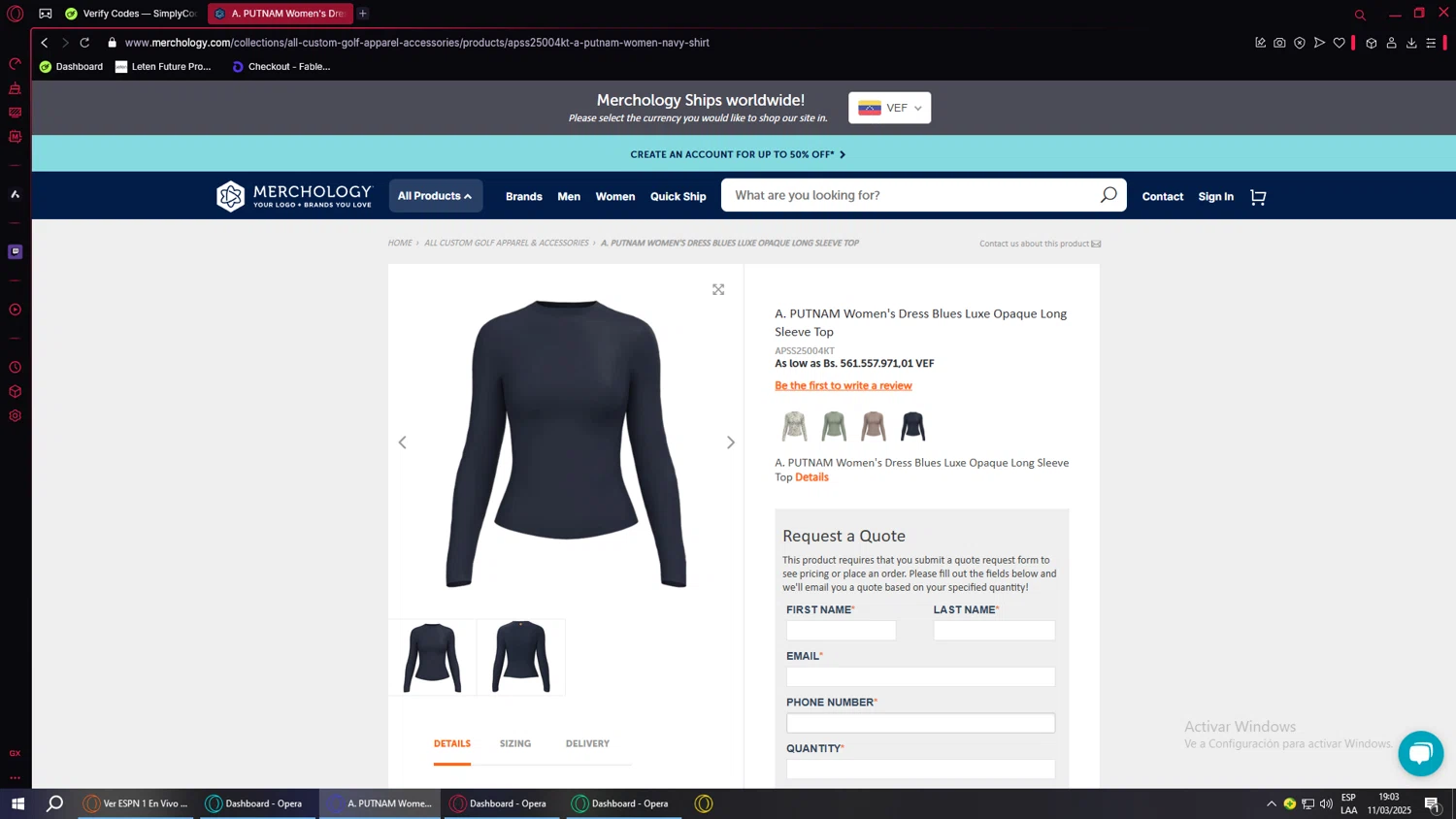Show next product image arrow
The image size is (1456, 819).
(x=731, y=442)
